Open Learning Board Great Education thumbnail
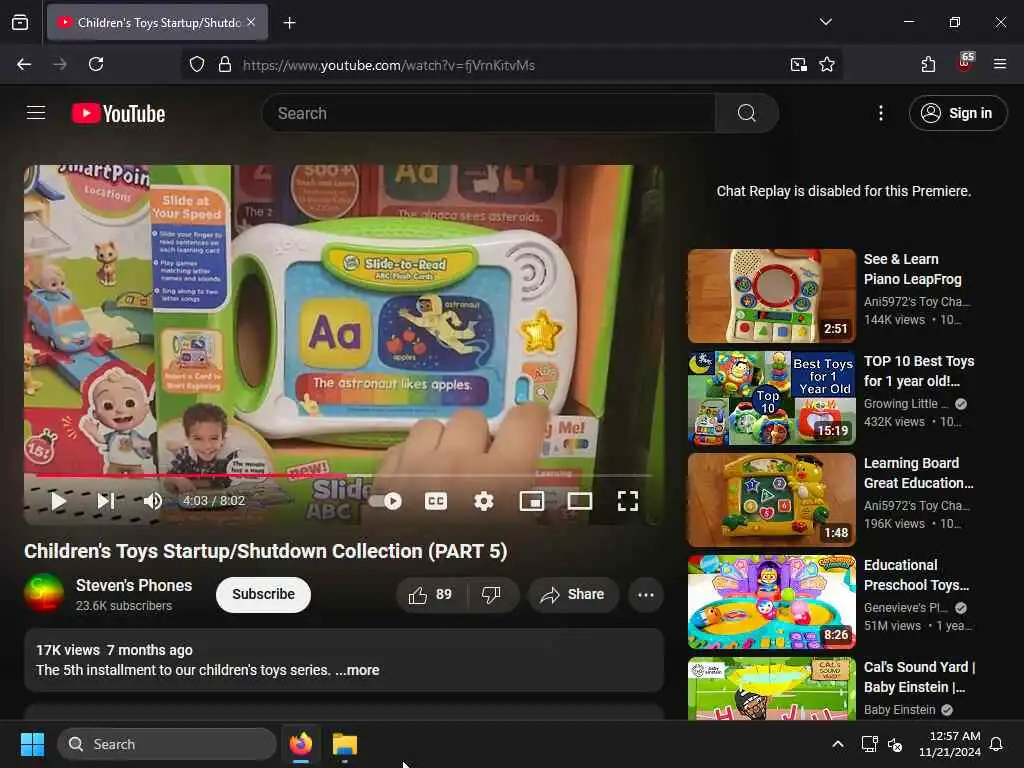Viewport: 1024px width, 768px height. coord(771,500)
